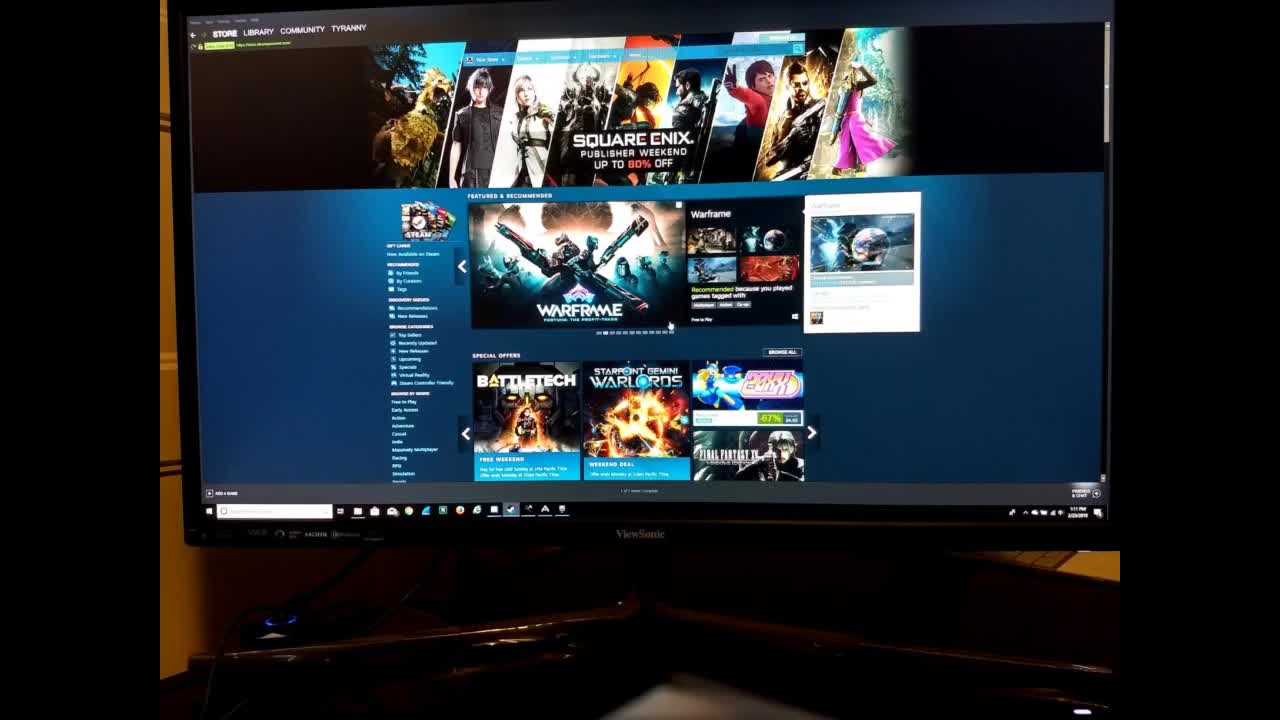Show previous featured game with left arrow

461,266
